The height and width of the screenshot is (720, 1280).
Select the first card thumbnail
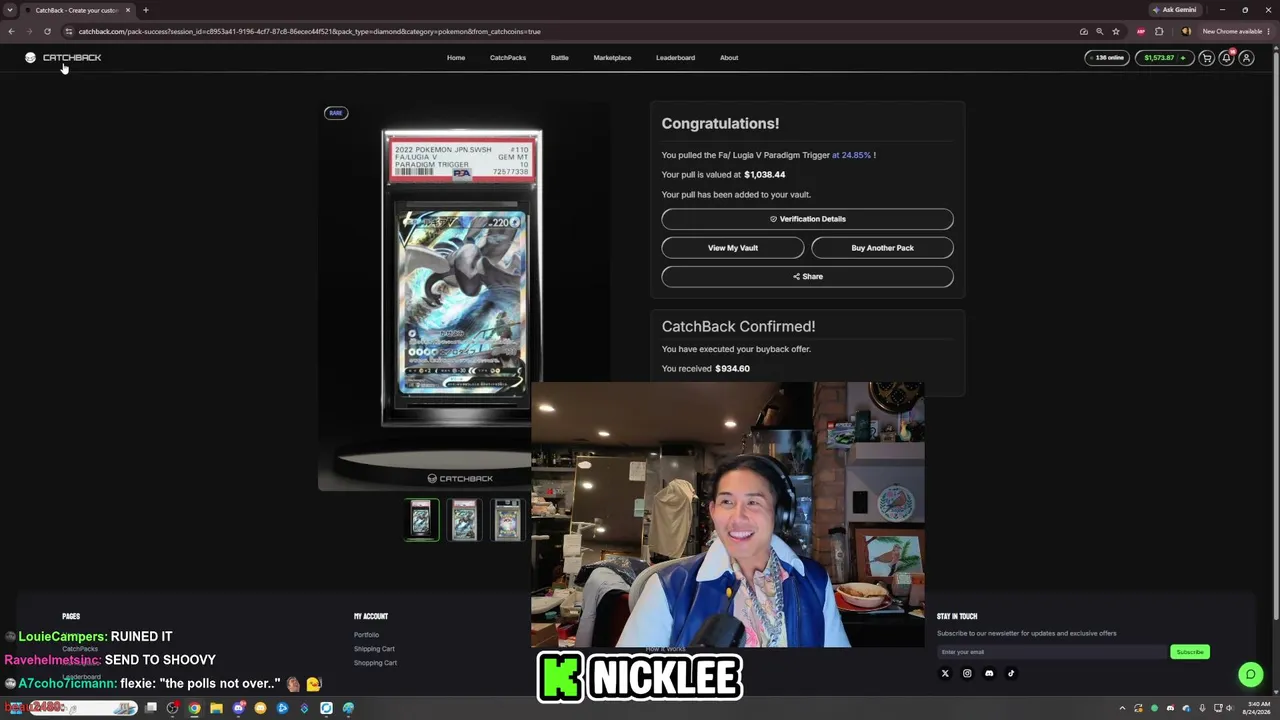coord(421,520)
